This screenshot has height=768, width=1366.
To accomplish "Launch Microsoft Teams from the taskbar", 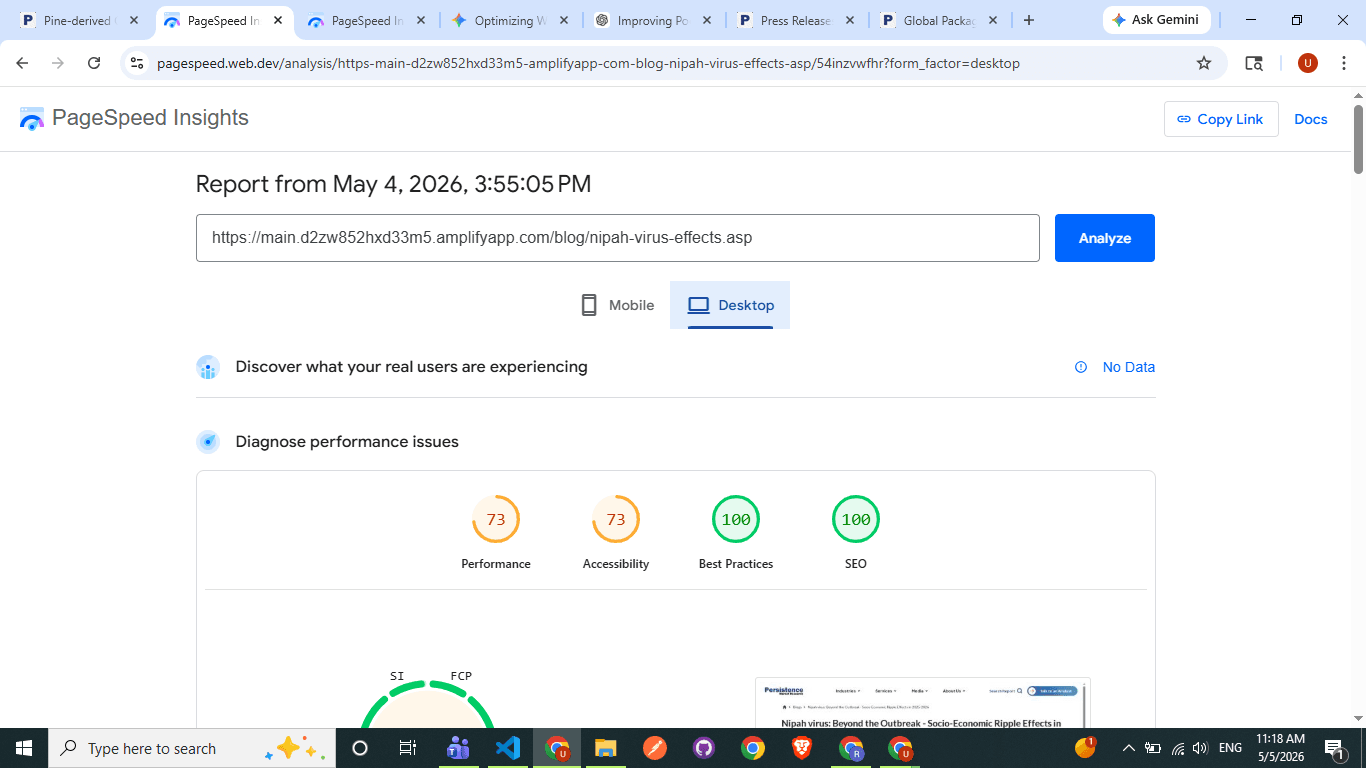I will (x=459, y=748).
